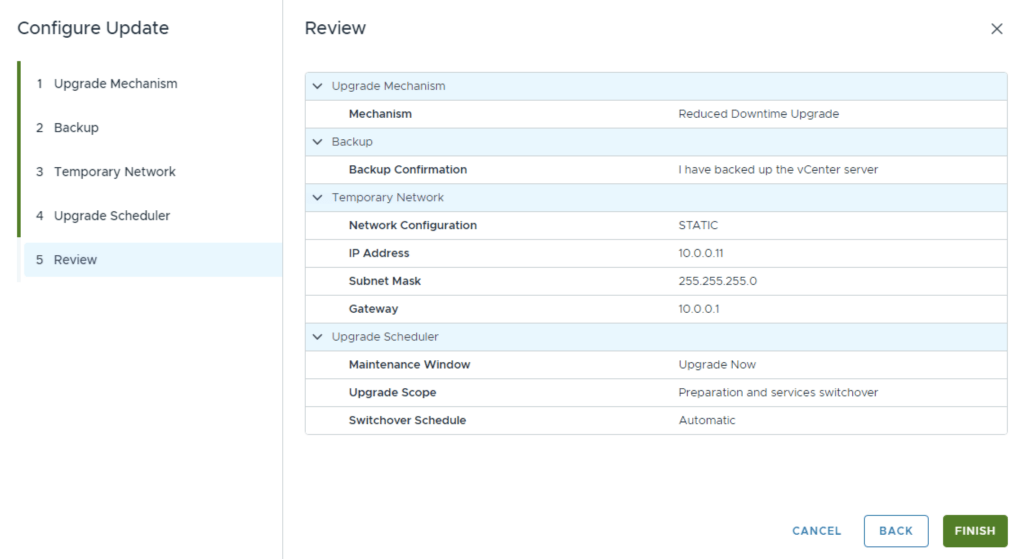
Task: Go to step 1 Upgrade Mechanism
Action: coord(115,84)
